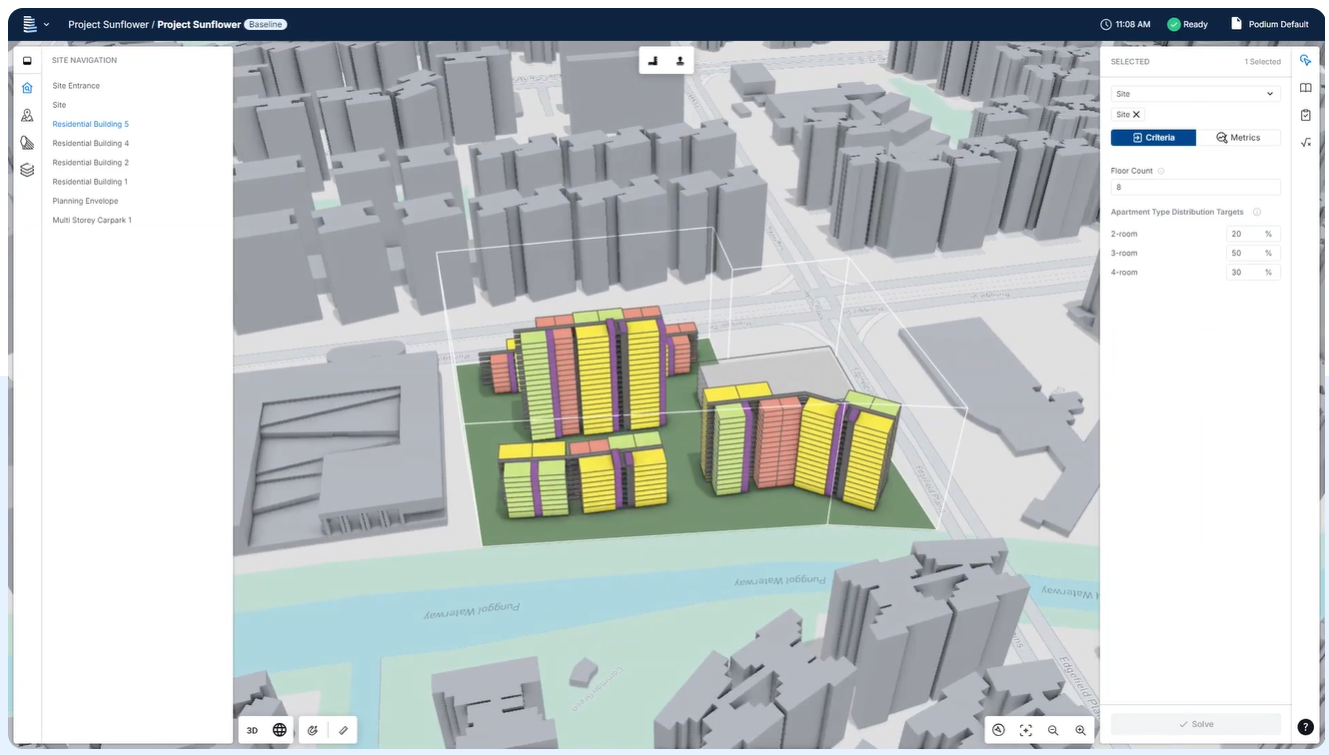Click the Floor Count input field
Screen dimensions: 1329x755
1195,187
